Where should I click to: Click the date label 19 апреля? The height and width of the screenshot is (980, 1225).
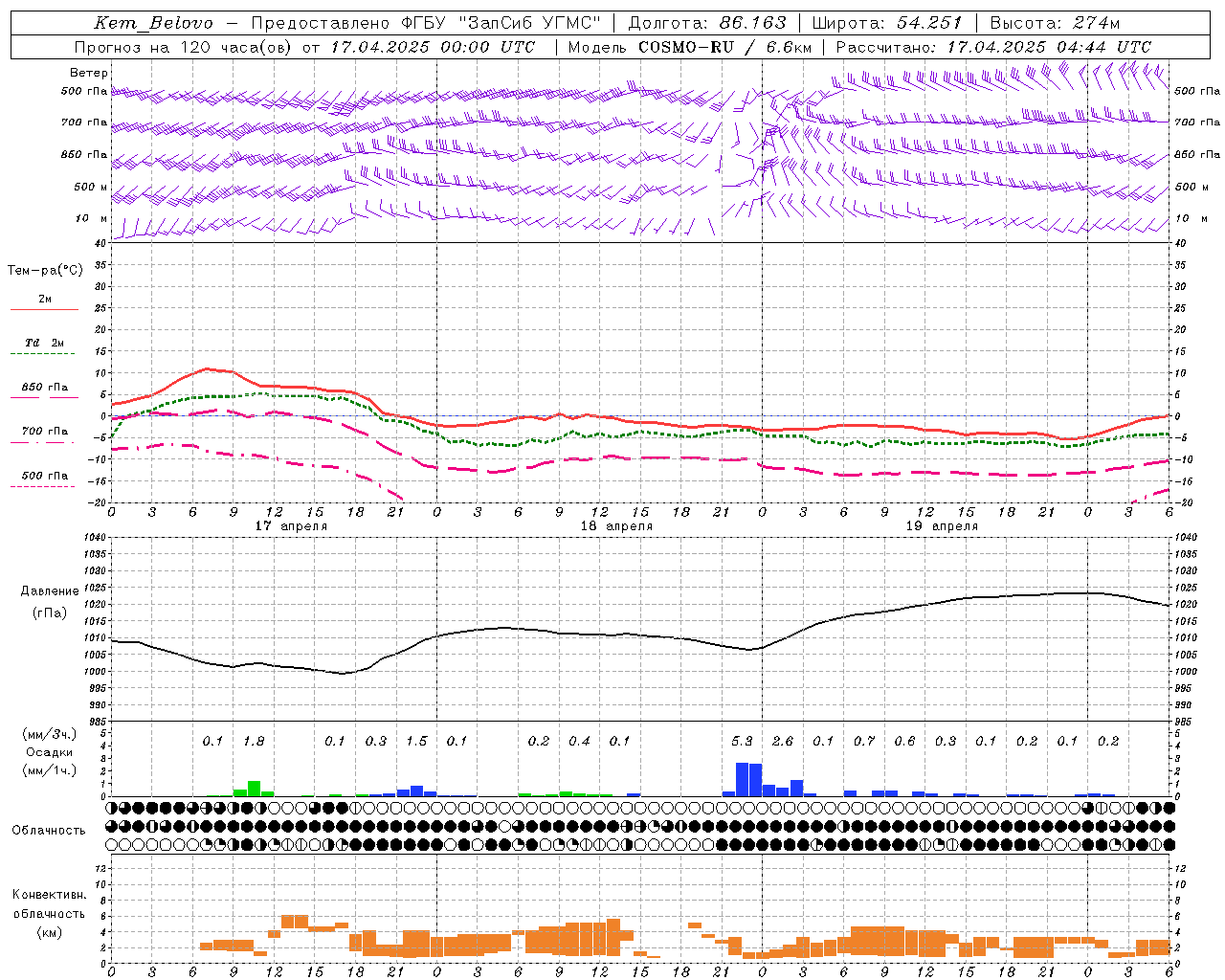coord(942,526)
